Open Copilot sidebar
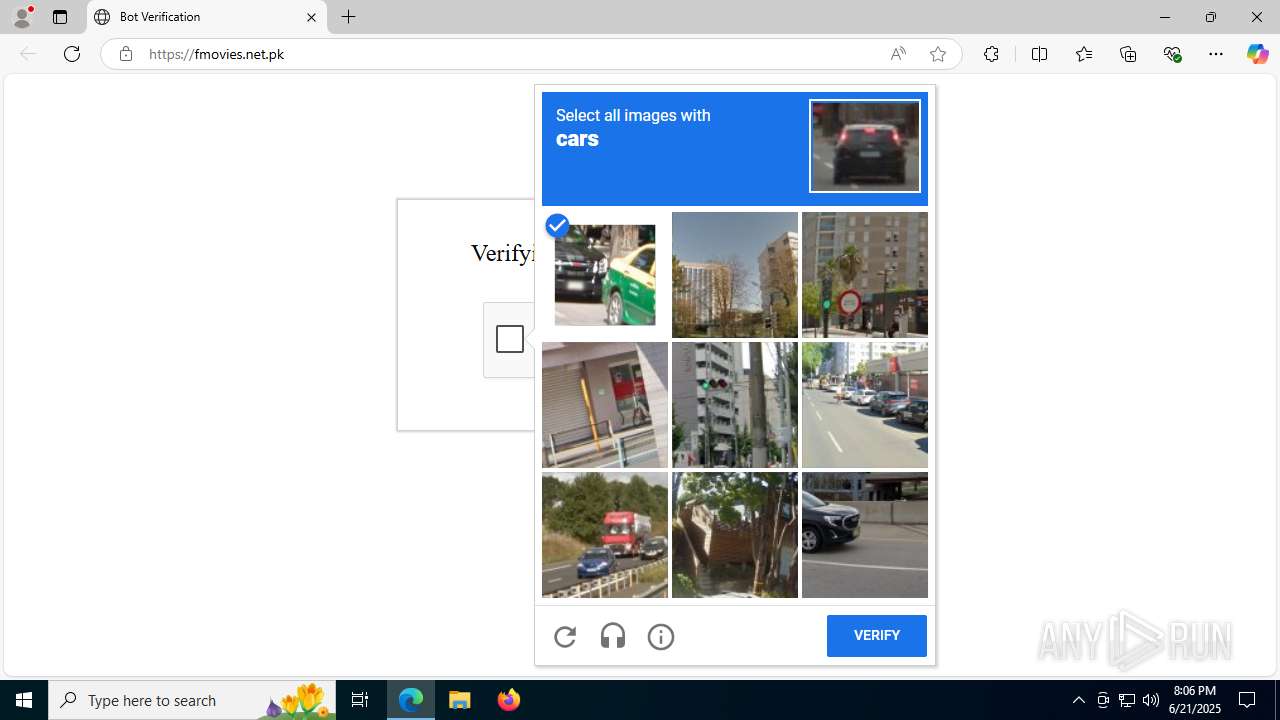The width and height of the screenshot is (1280, 720). (1257, 54)
